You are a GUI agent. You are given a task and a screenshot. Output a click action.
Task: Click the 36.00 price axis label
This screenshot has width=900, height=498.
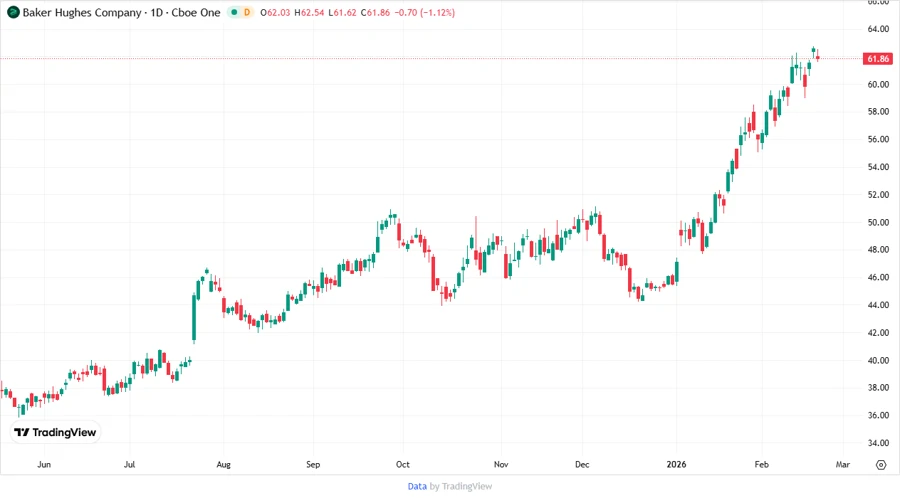[x=878, y=415]
